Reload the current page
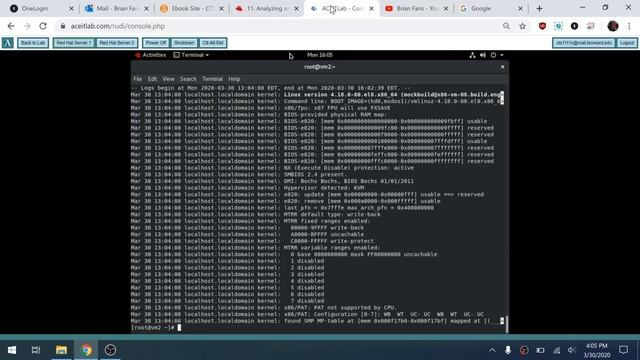640x360 pixels. pyautogui.click(x=43, y=26)
